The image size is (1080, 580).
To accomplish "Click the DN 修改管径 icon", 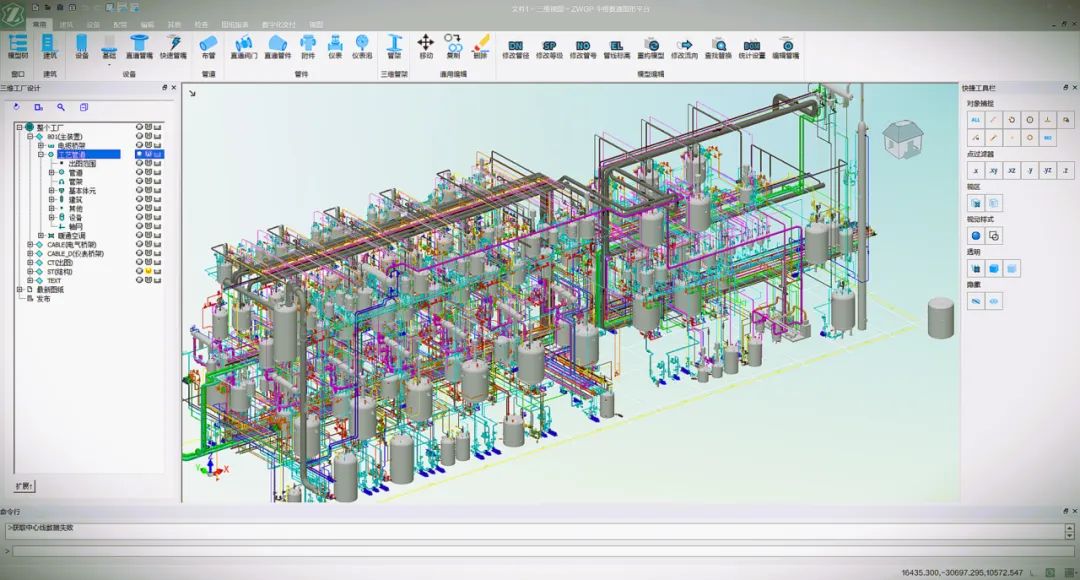I will (516, 46).
